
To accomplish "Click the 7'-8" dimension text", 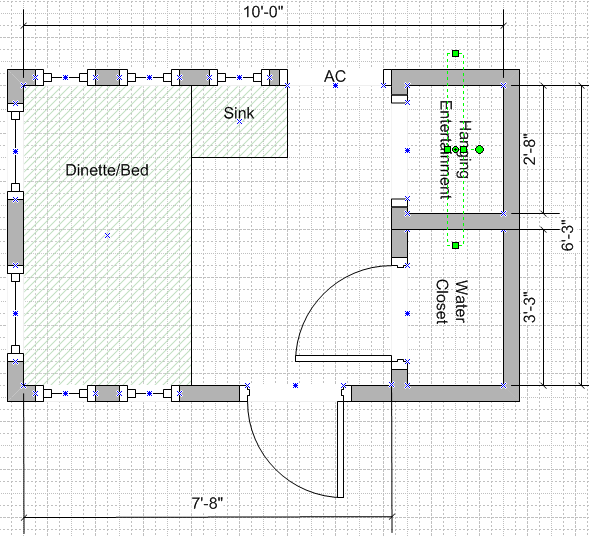I will pos(207,503).
